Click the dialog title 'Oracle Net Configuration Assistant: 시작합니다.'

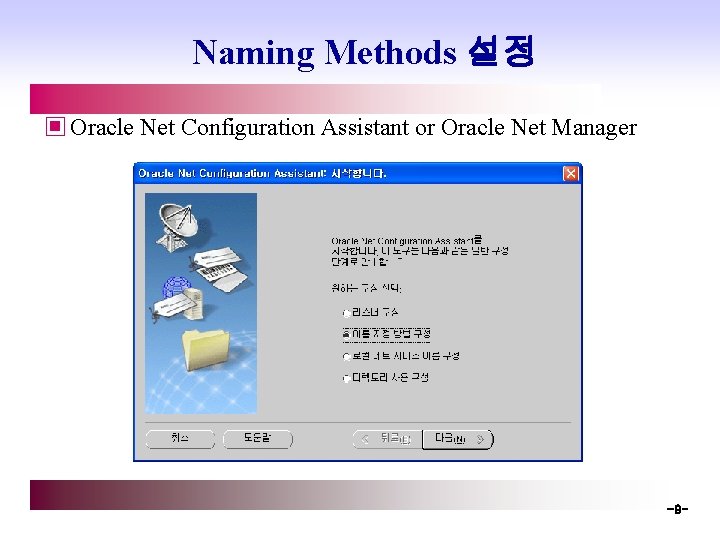tap(262, 174)
